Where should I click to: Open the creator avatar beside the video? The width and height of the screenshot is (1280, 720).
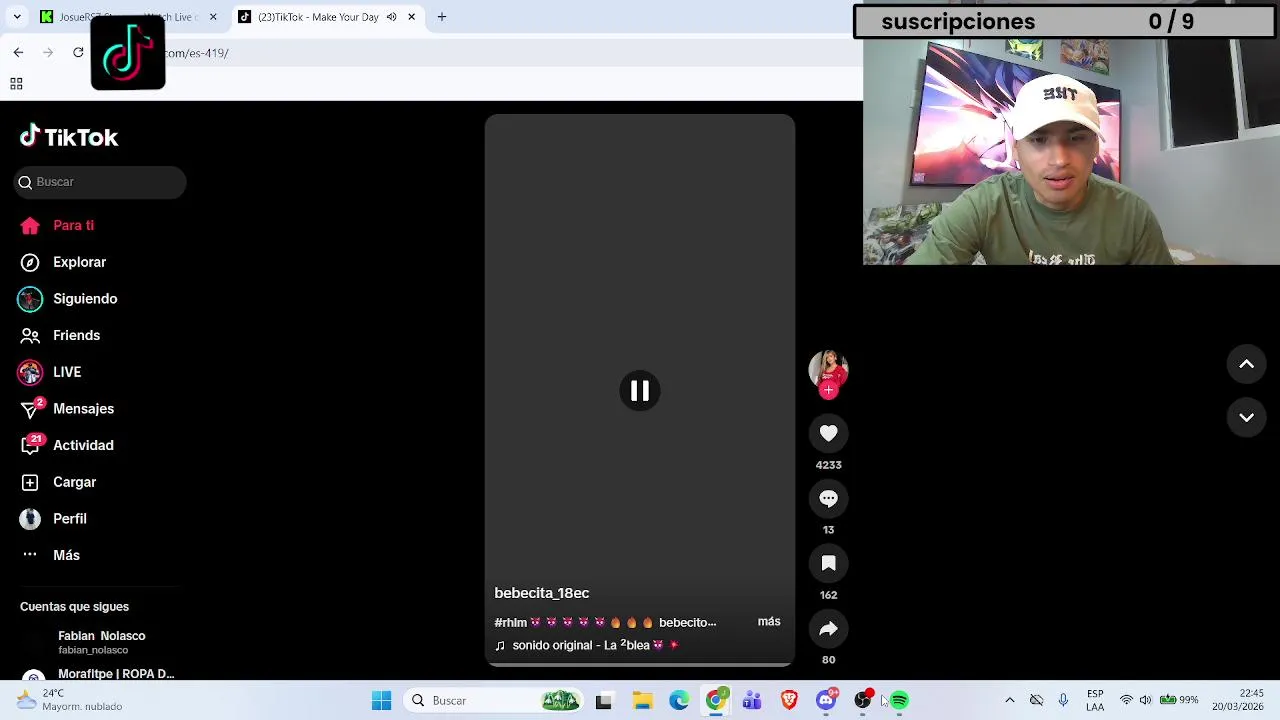[x=828, y=368]
